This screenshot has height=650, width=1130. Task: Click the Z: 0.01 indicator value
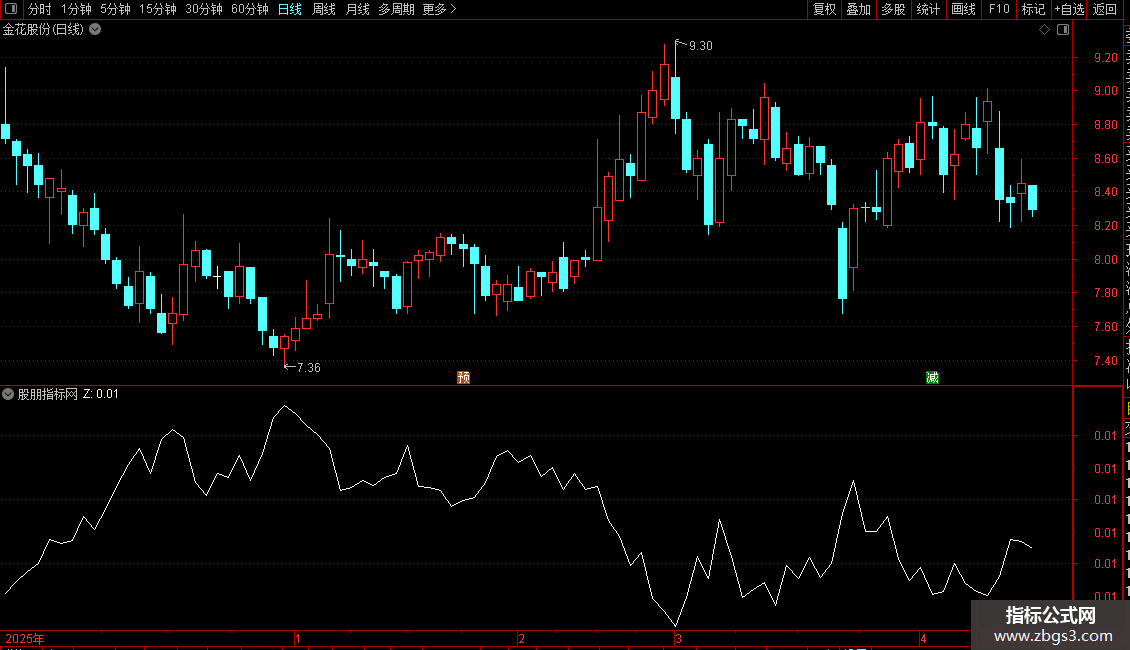pyautogui.click(x=101, y=394)
